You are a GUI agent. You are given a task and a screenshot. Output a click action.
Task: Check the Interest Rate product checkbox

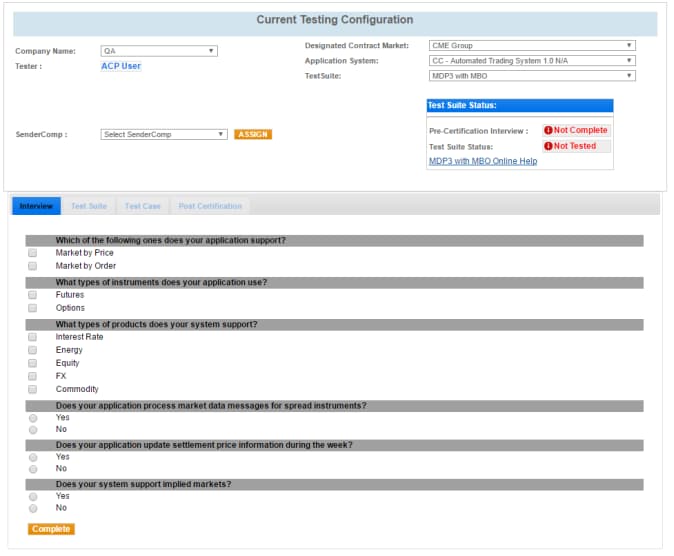point(33,337)
